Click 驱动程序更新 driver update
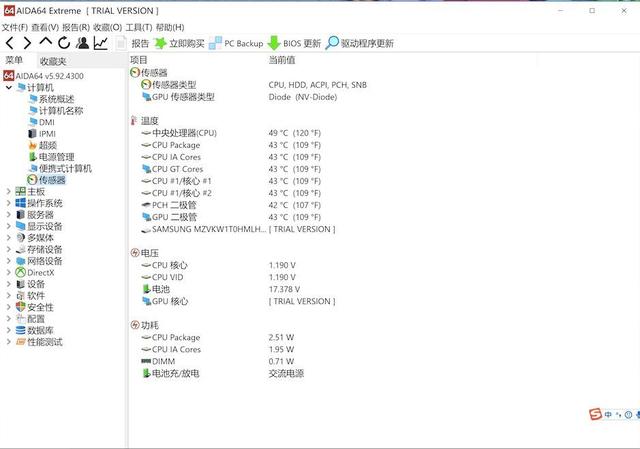640x449 pixels. click(360, 43)
